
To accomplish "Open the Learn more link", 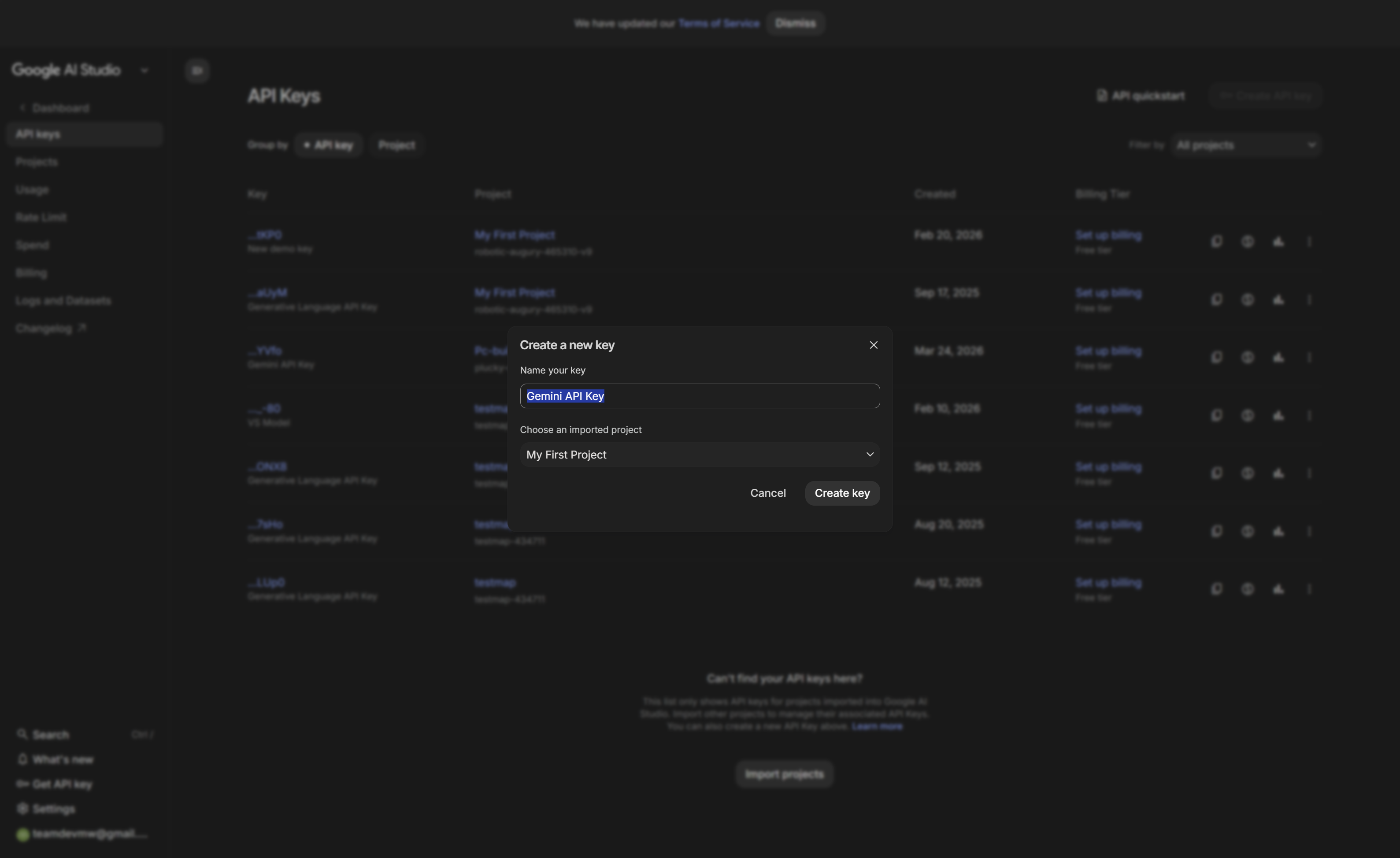I will point(877,726).
